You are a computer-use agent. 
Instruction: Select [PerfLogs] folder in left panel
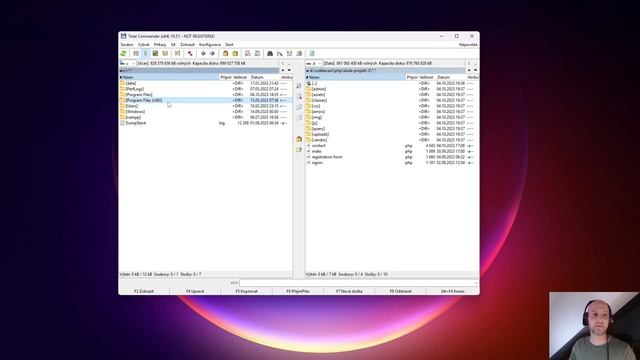click(x=205, y=89)
